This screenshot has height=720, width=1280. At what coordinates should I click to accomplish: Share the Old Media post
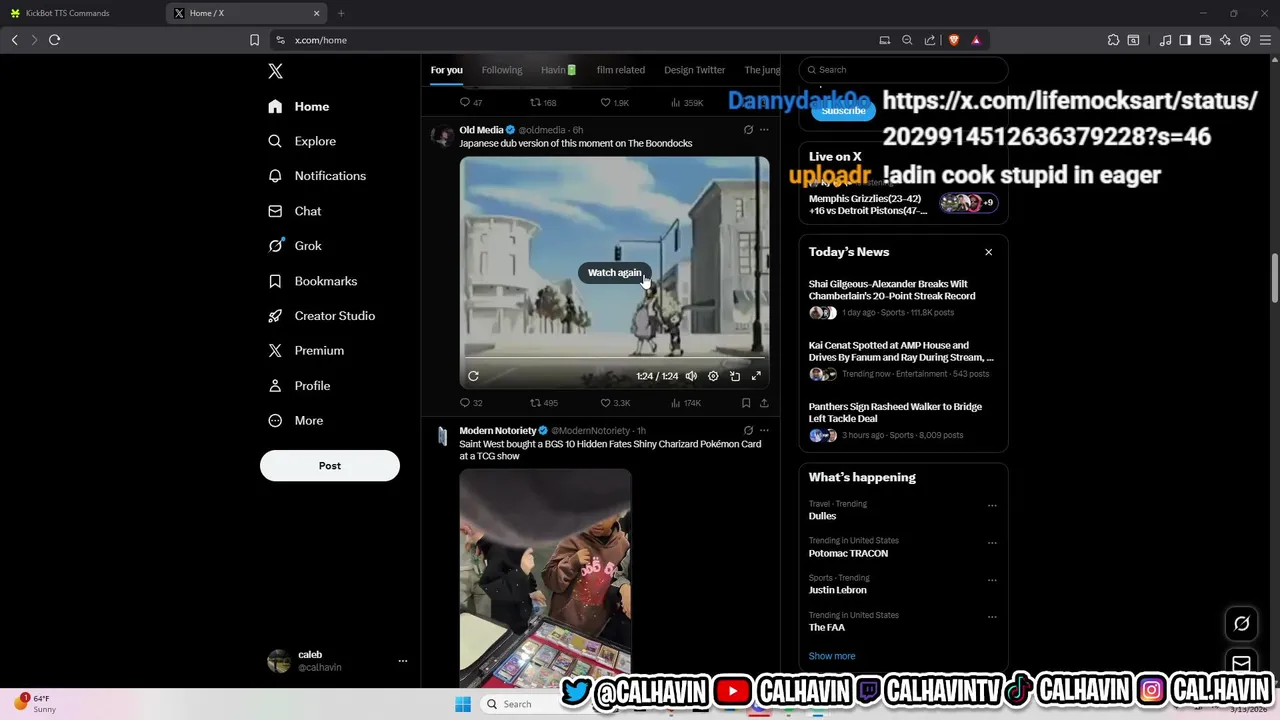pos(764,403)
